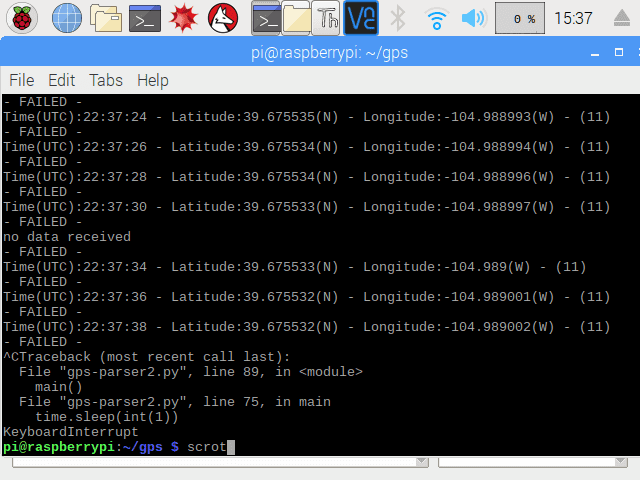Open the Edit menu in the terminal

tap(61, 80)
